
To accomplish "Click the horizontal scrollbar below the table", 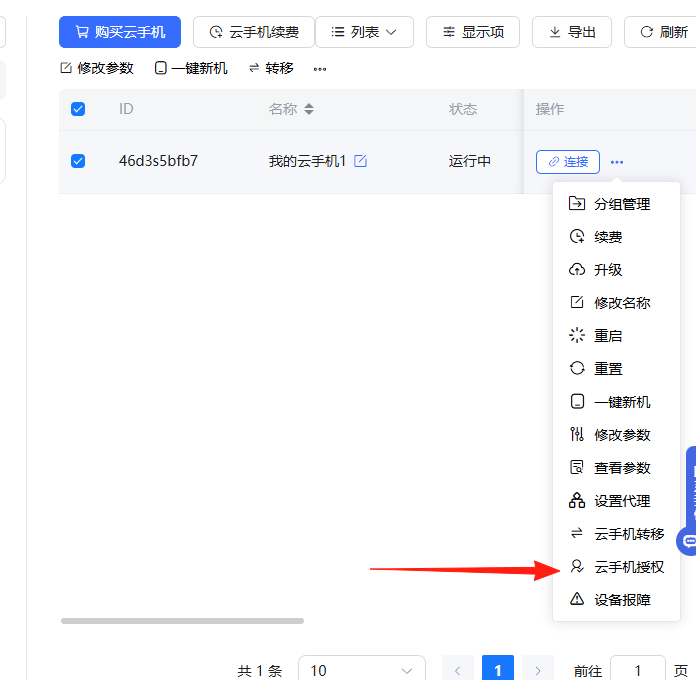I will (x=182, y=621).
